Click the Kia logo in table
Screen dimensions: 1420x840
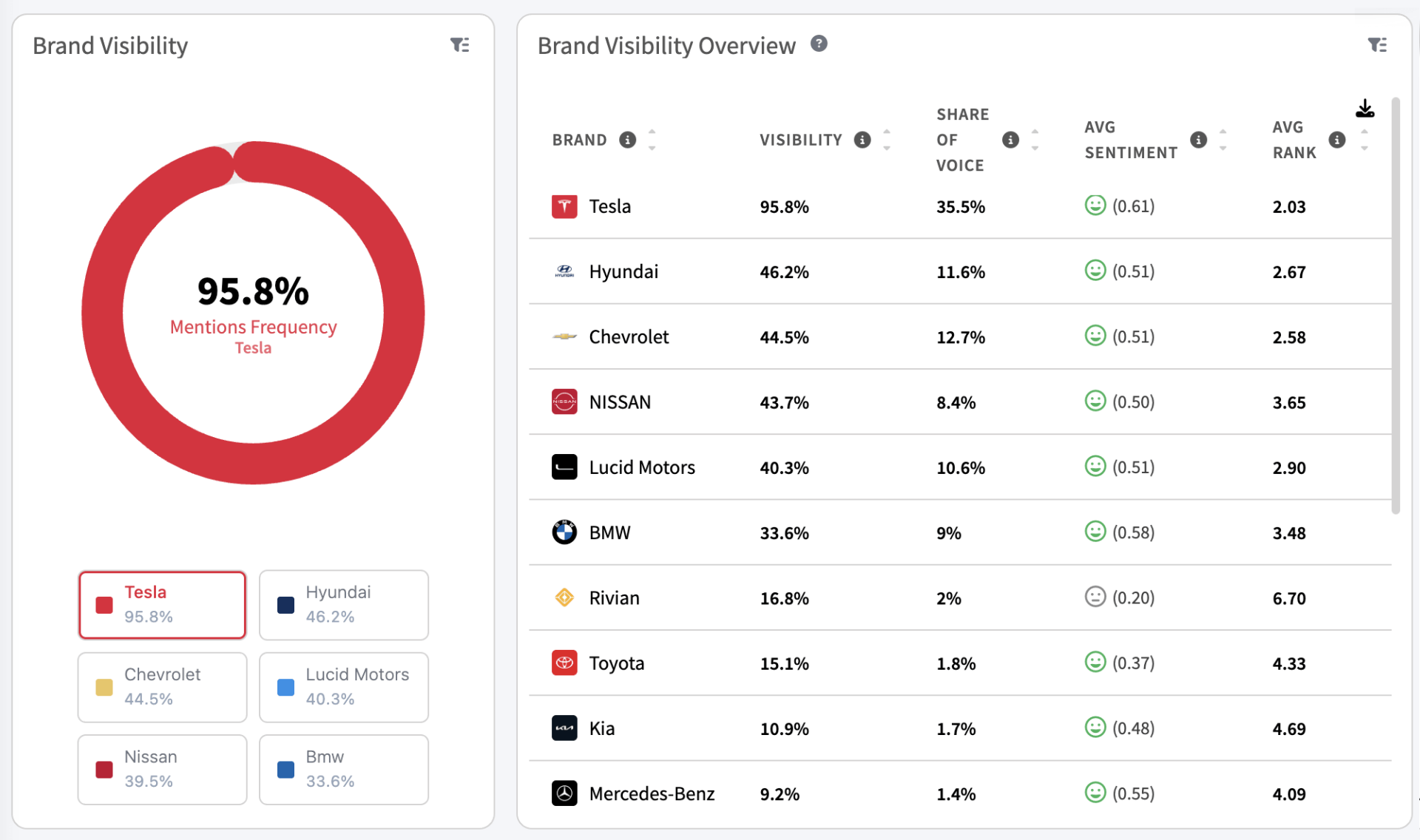564,728
